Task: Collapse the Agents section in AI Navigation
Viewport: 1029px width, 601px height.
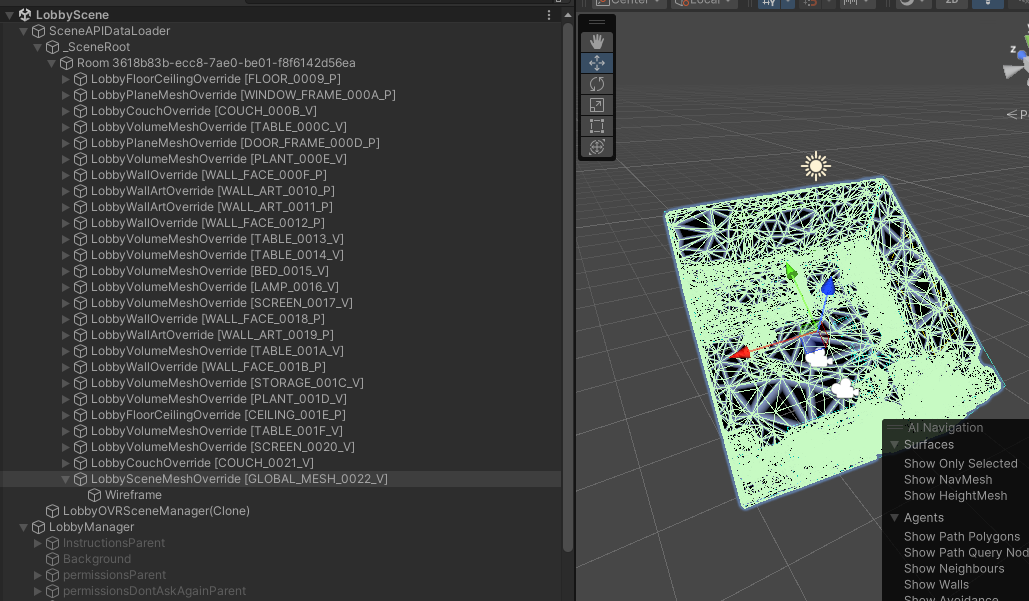Action: 895,517
